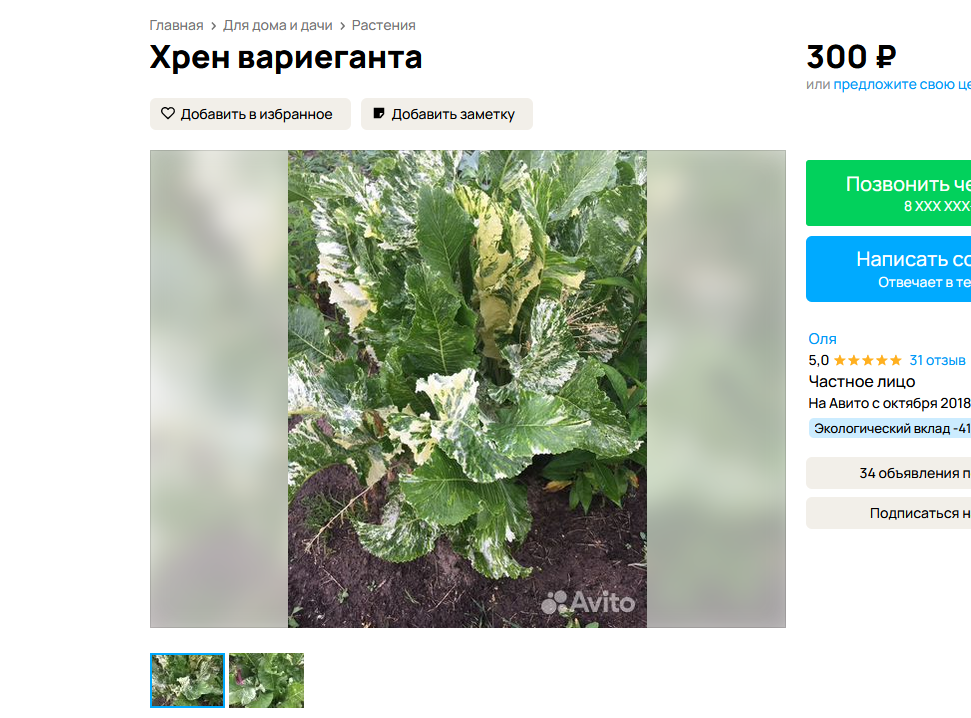Select the second photo thumbnail
The height and width of the screenshot is (718, 971).
[x=266, y=680]
